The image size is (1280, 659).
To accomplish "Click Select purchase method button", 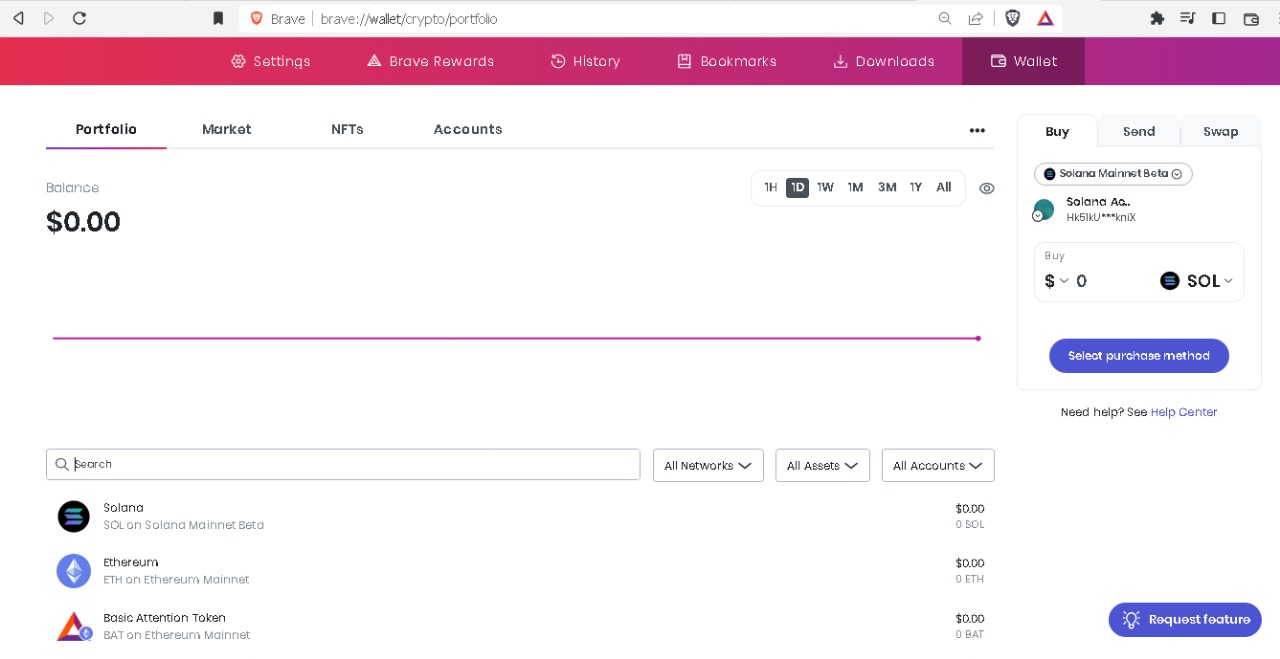I will (x=1139, y=356).
